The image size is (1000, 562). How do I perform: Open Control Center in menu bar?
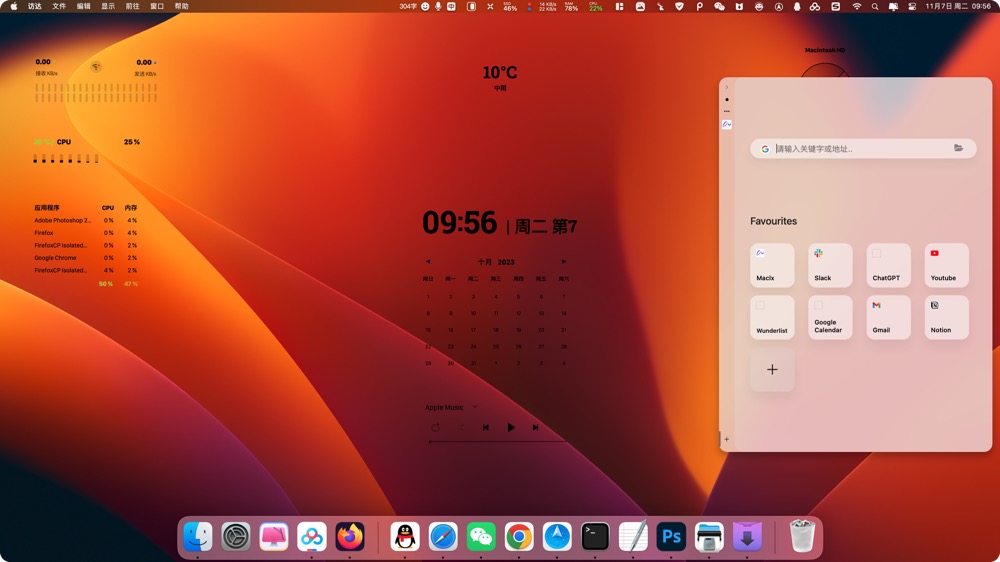pos(912,6)
